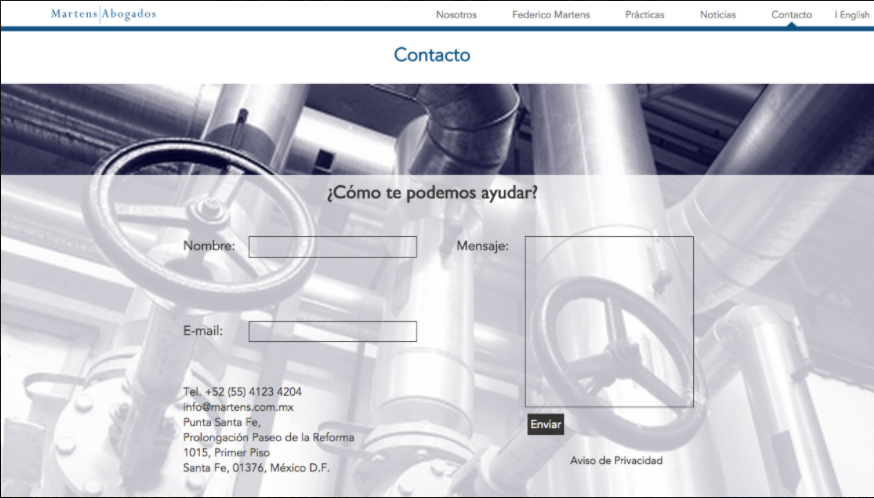Open the Aviso de Privacidad link
874x498 pixels.
click(x=616, y=461)
